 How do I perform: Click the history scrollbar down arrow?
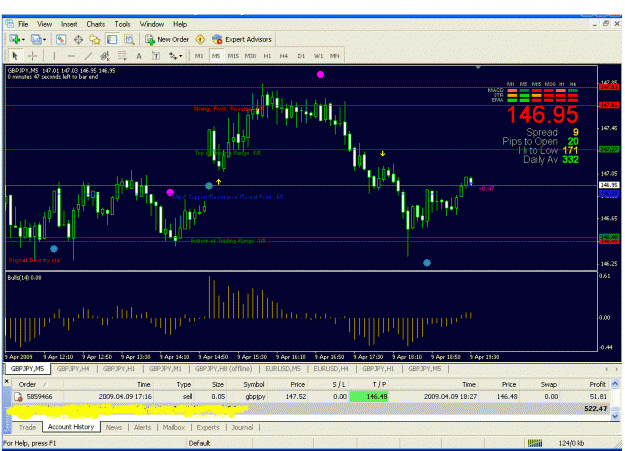click(615, 416)
